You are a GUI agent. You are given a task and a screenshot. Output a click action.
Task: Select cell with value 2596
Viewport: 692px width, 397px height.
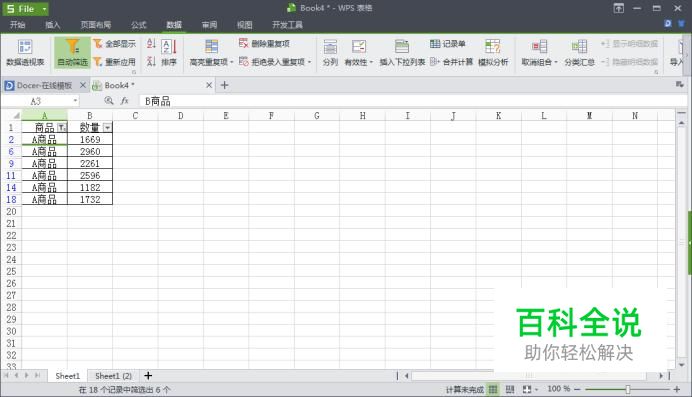(x=90, y=175)
